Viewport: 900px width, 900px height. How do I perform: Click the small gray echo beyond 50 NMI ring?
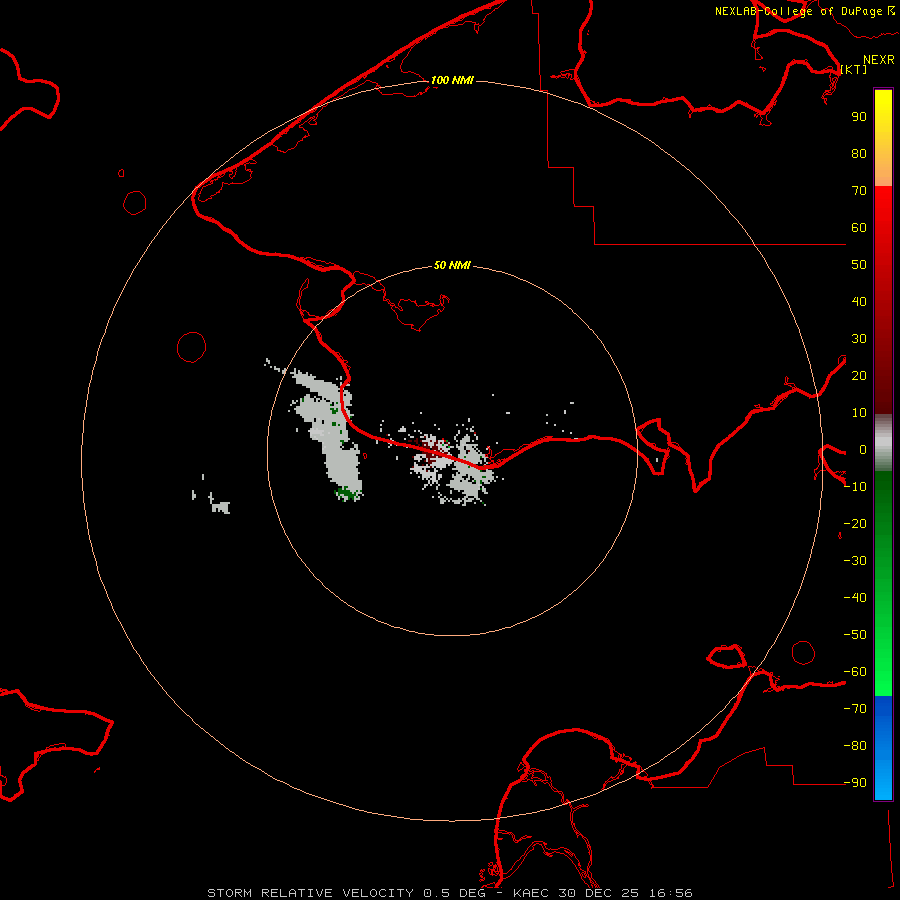(x=220, y=507)
